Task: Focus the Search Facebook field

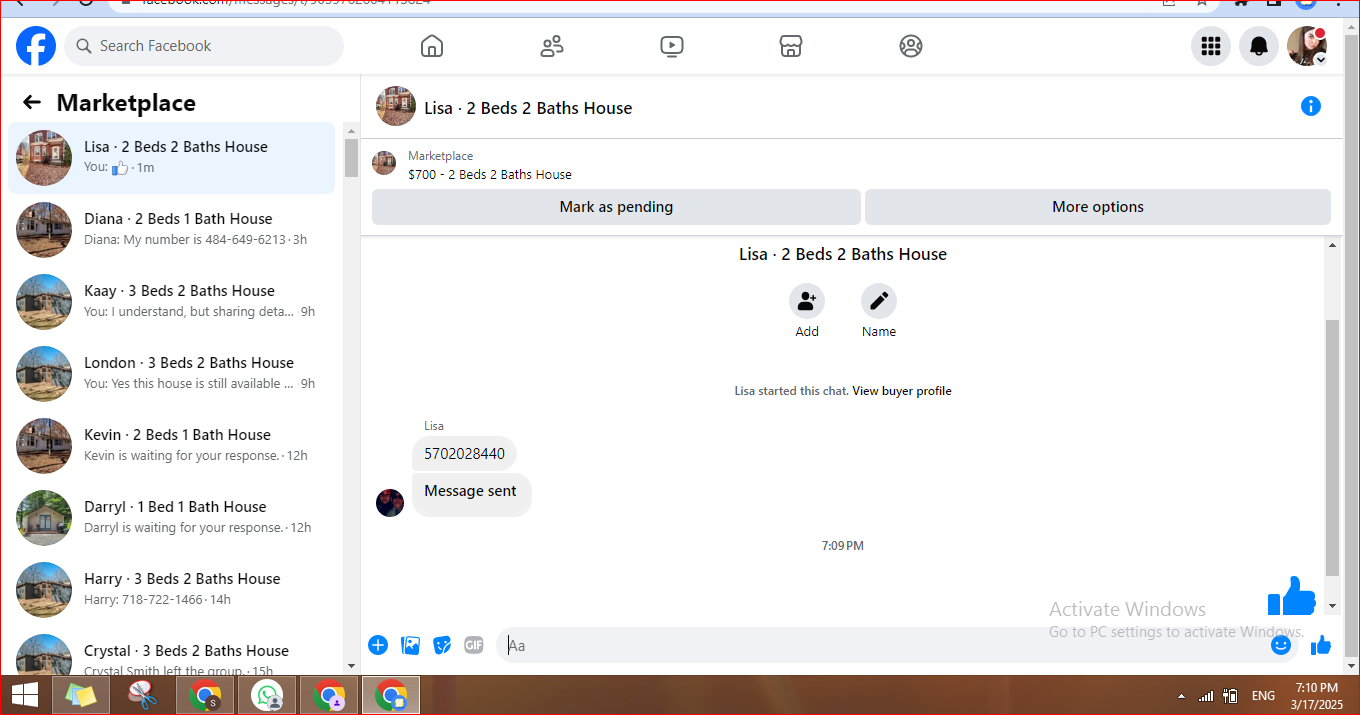Action: point(204,46)
